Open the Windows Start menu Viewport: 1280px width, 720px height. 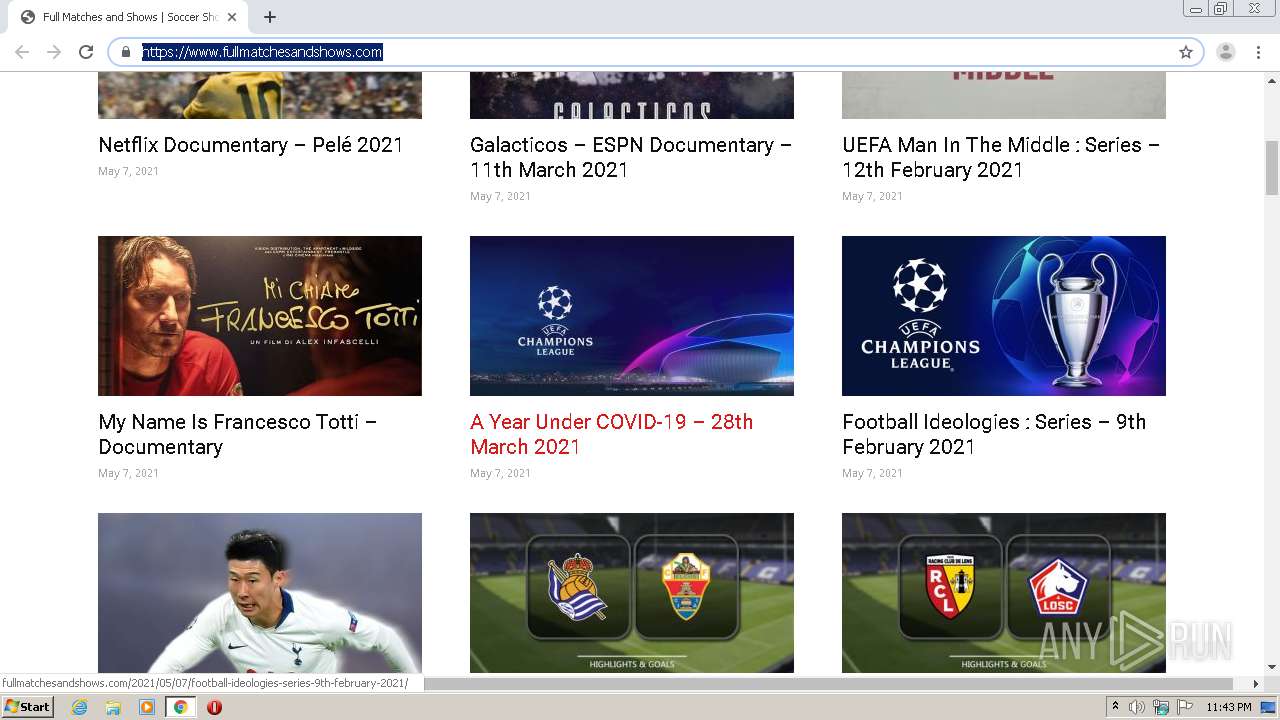pos(28,707)
